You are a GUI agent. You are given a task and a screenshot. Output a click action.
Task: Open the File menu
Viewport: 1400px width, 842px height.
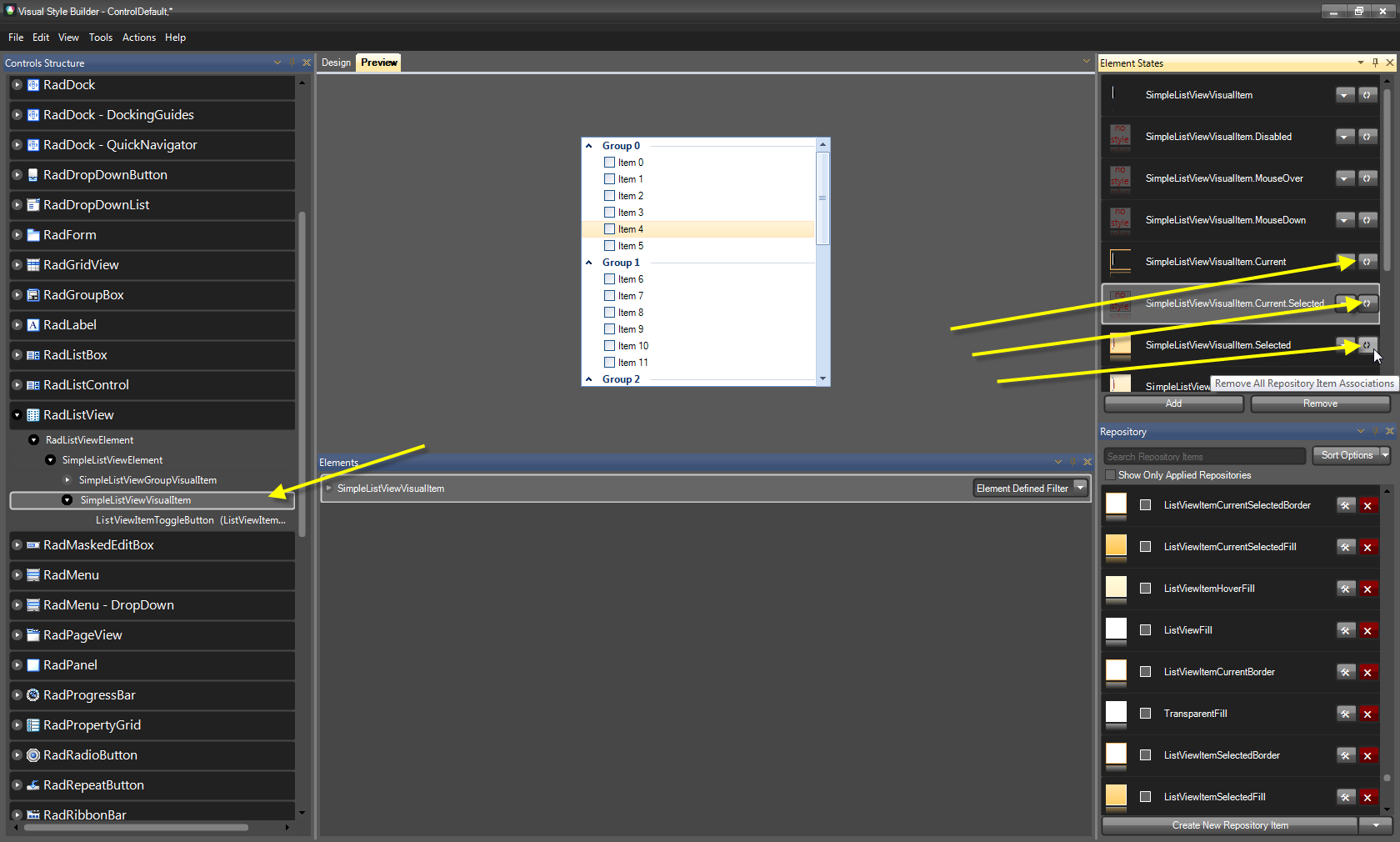point(16,38)
